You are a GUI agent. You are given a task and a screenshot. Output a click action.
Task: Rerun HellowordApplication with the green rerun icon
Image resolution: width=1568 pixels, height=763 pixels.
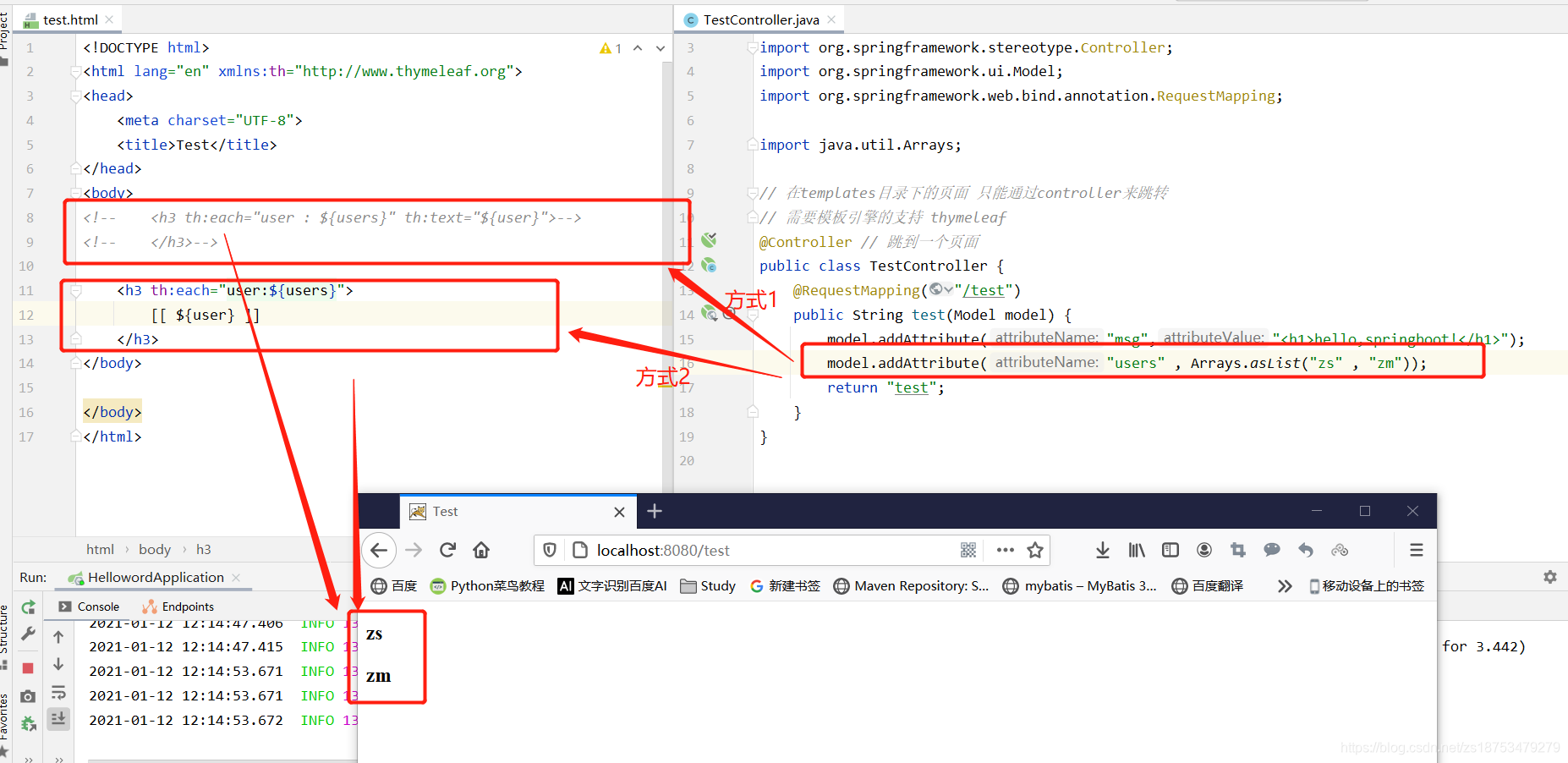[28, 607]
